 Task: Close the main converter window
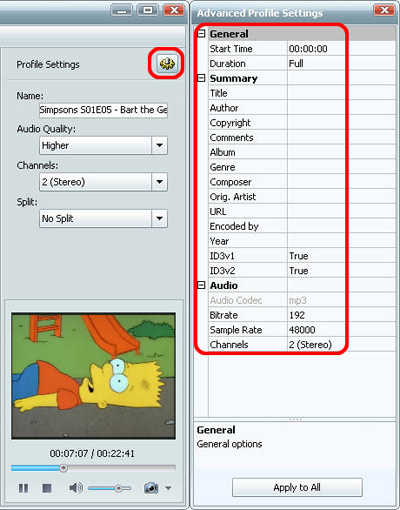pos(174,10)
